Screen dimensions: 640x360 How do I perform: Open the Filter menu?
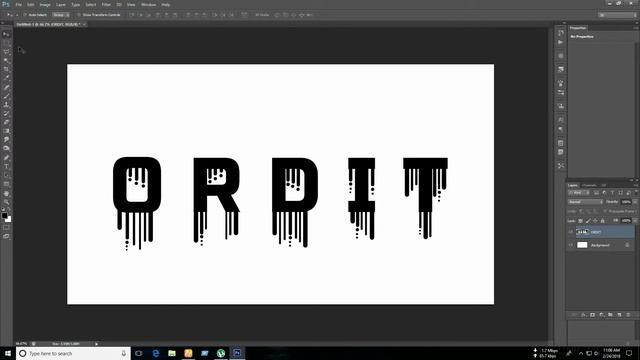106,4
